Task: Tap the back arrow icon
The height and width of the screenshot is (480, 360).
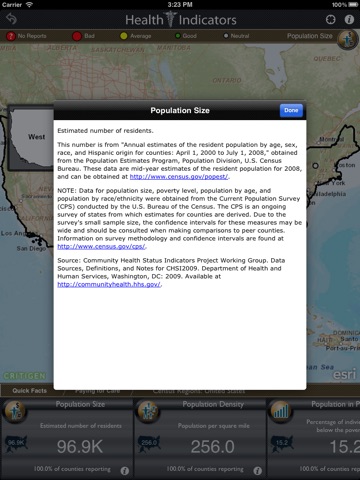Action: [11, 19]
